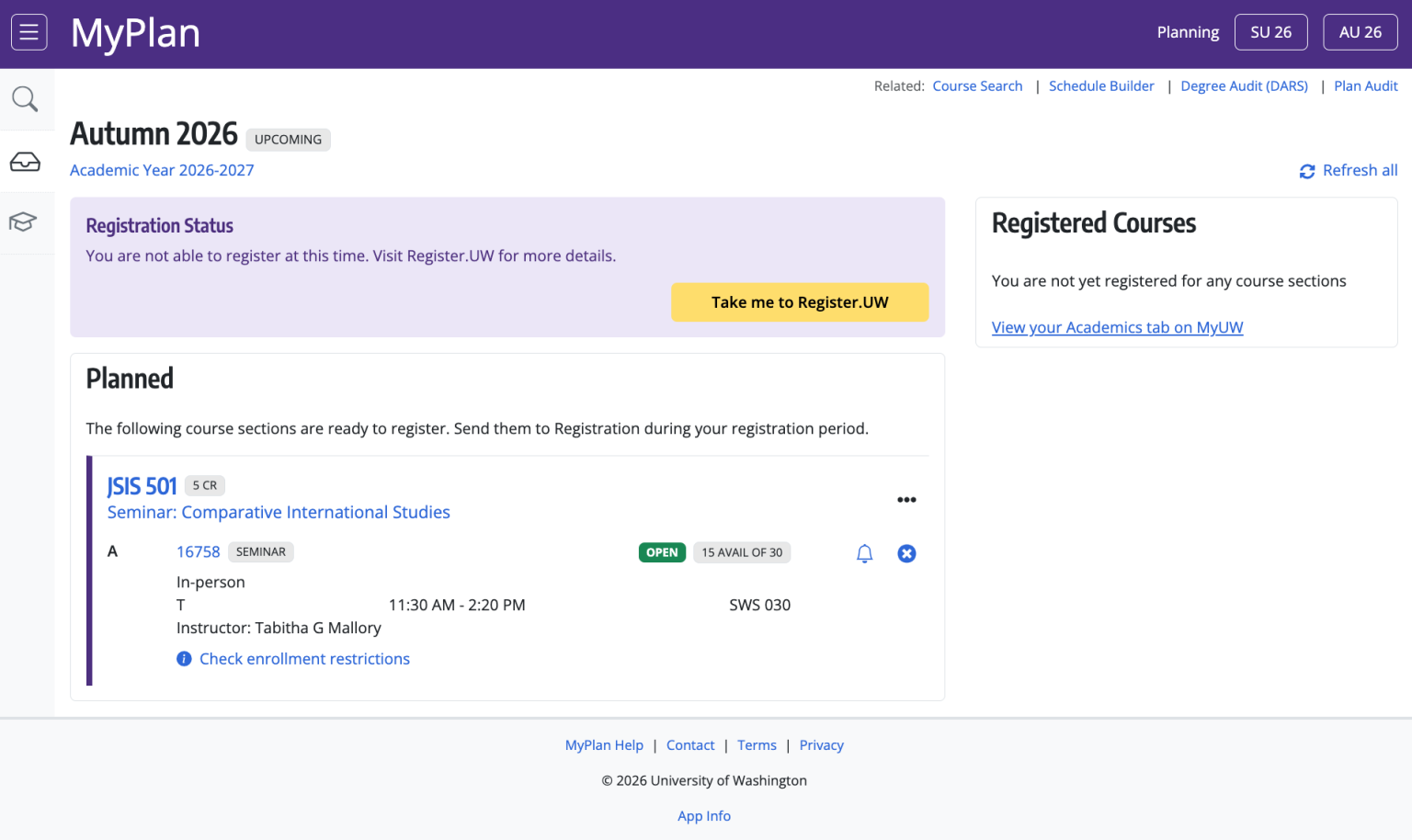Click the SEMINAR section type badge

click(x=261, y=551)
